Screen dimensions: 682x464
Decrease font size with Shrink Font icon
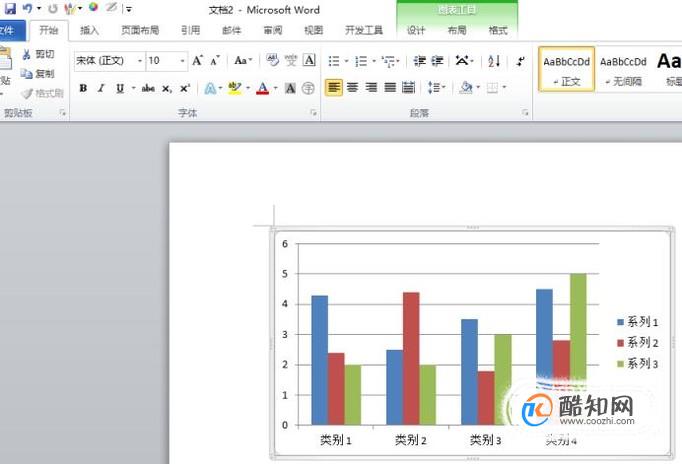(x=215, y=61)
